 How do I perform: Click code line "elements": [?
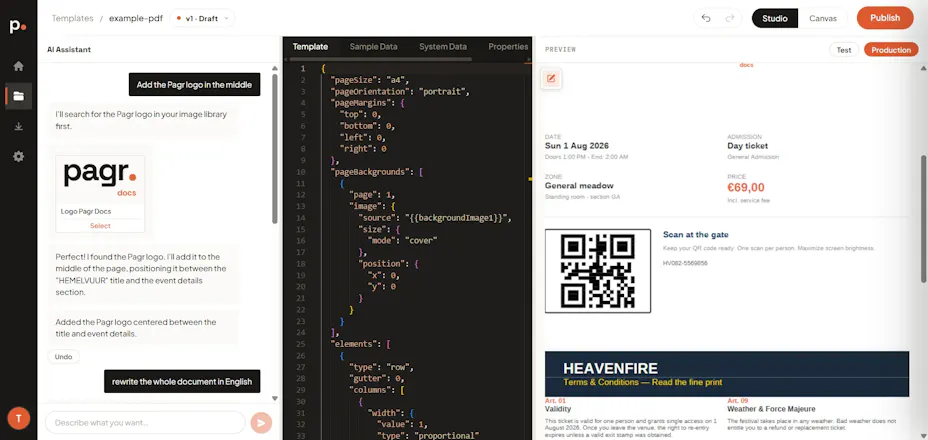360,343
